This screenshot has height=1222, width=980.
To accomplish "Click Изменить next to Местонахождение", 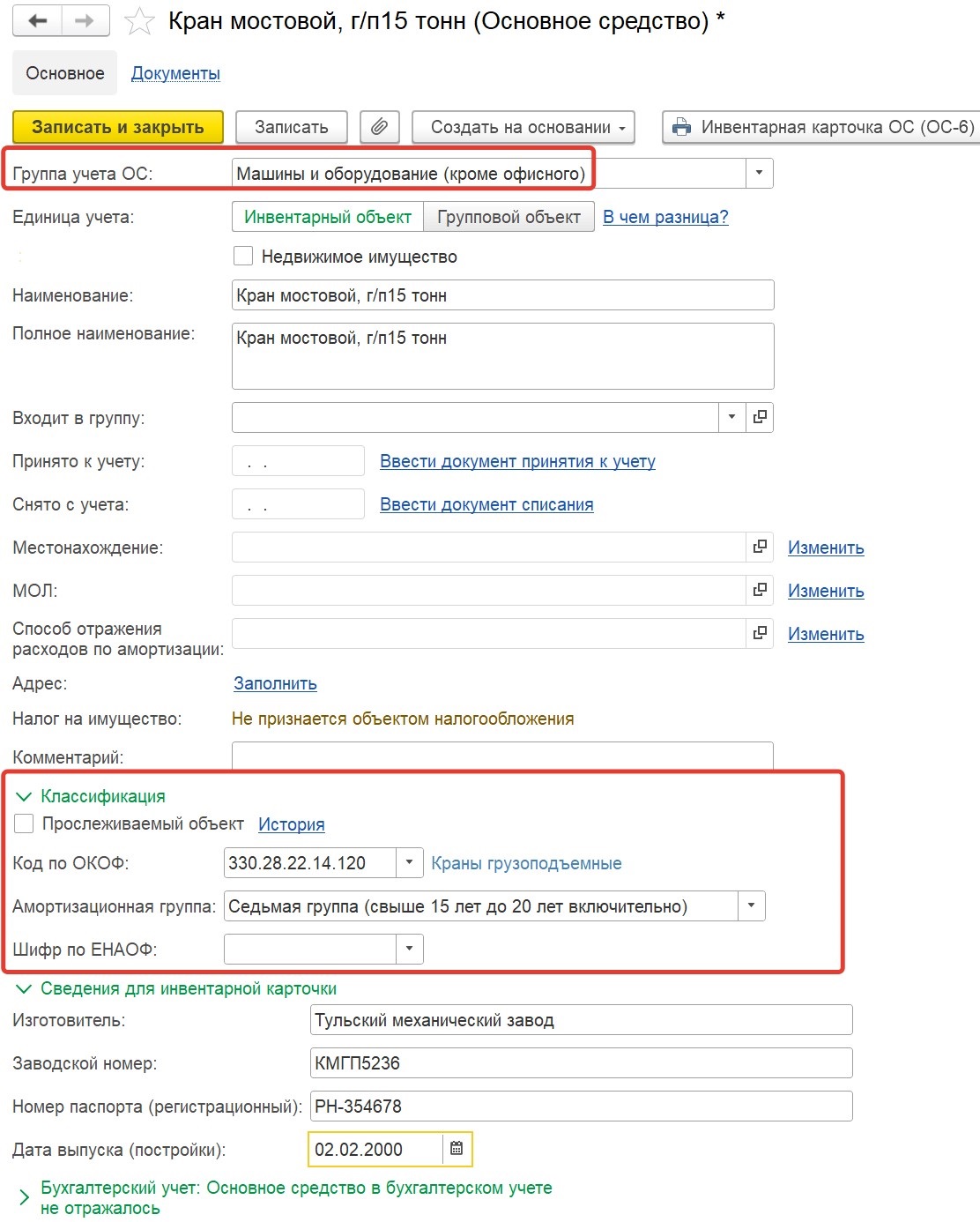I will point(826,548).
